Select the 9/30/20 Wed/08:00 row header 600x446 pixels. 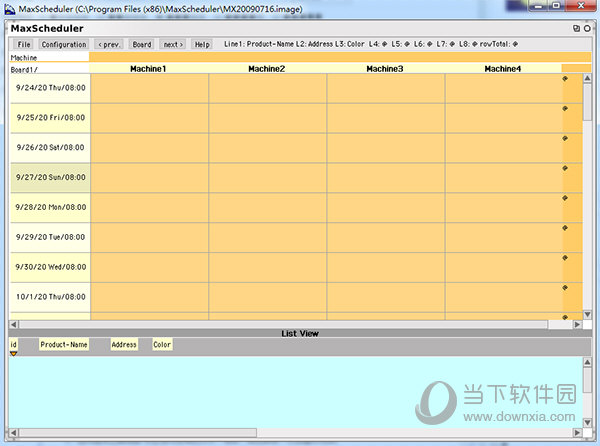pos(50,267)
